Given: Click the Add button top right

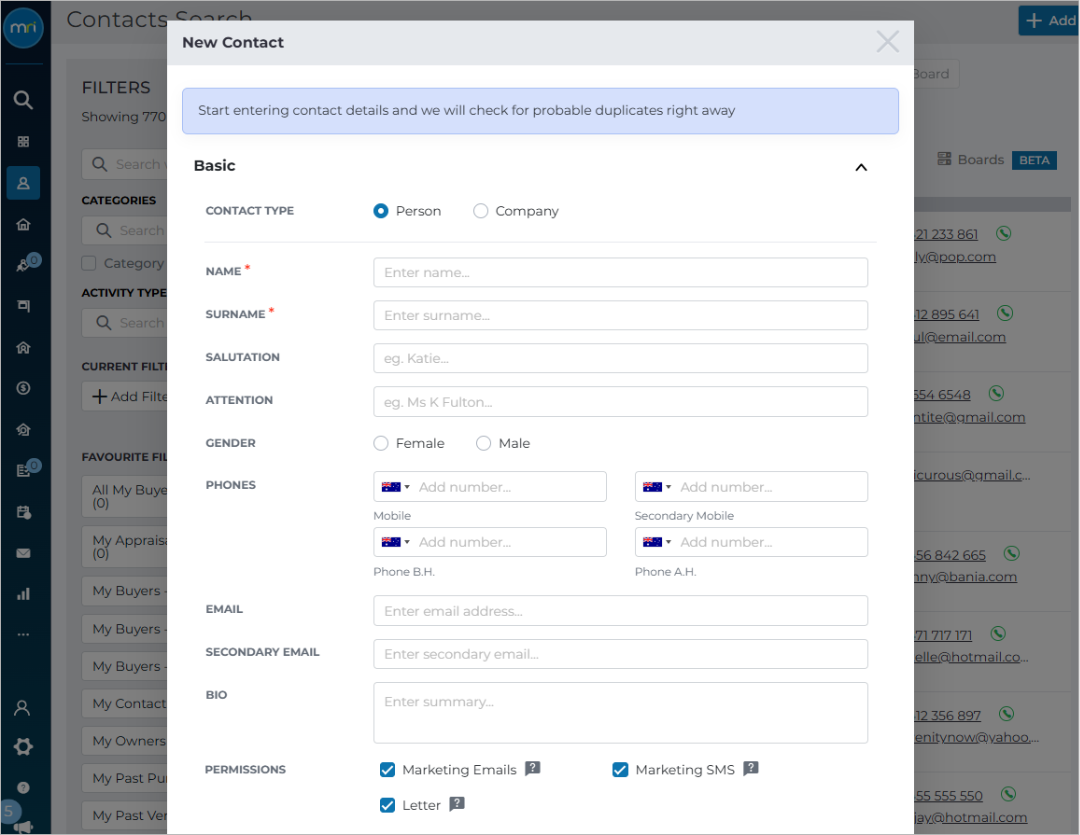Looking at the screenshot, I should pyautogui.click(x=1049, y=21).
